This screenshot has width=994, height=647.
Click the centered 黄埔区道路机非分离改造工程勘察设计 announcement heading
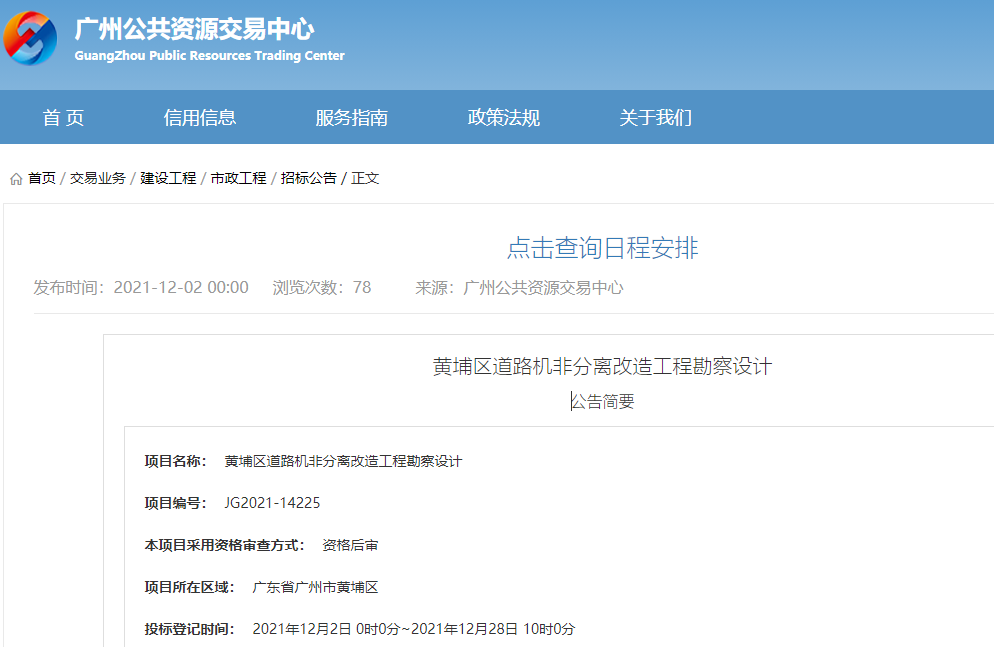602,366
